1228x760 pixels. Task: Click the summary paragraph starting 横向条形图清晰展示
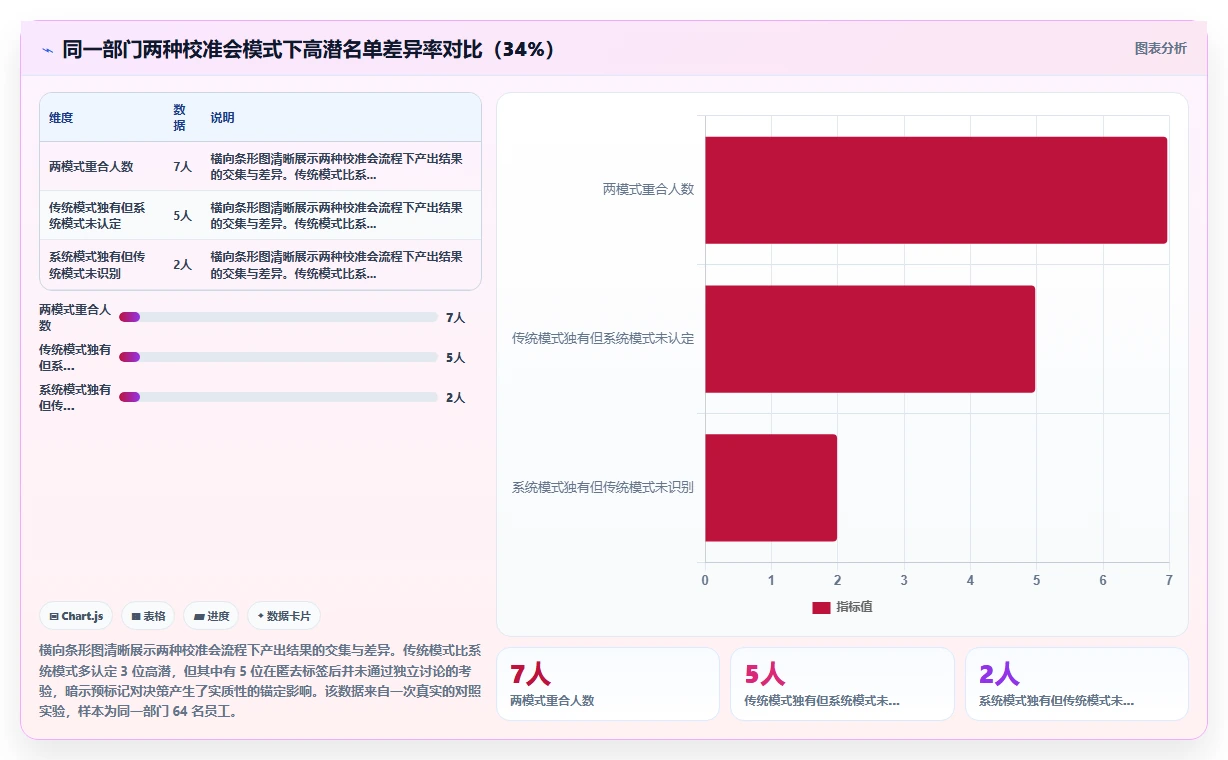click(260, 680)
